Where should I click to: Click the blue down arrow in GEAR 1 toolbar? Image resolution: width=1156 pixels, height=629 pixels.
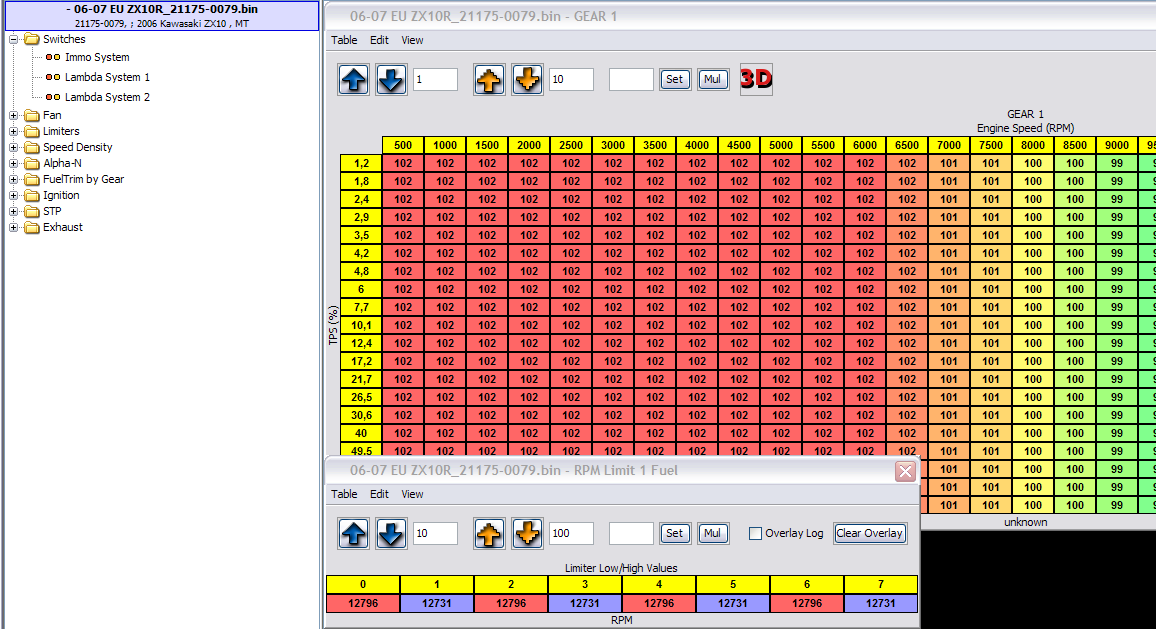pyautogui.click(x=391, y=80)
